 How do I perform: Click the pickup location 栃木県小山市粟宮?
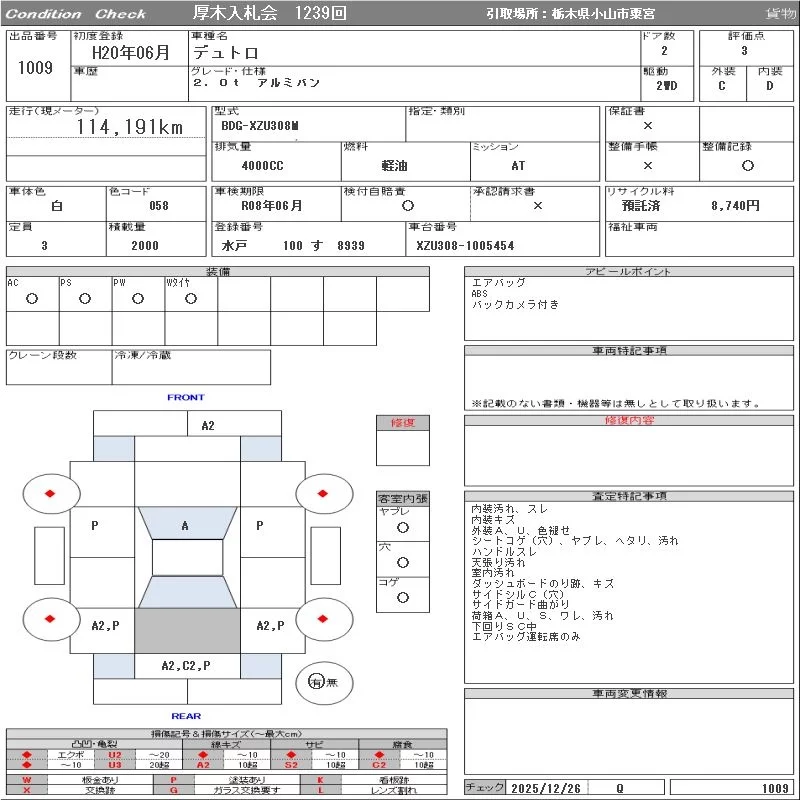coord(603,14)
